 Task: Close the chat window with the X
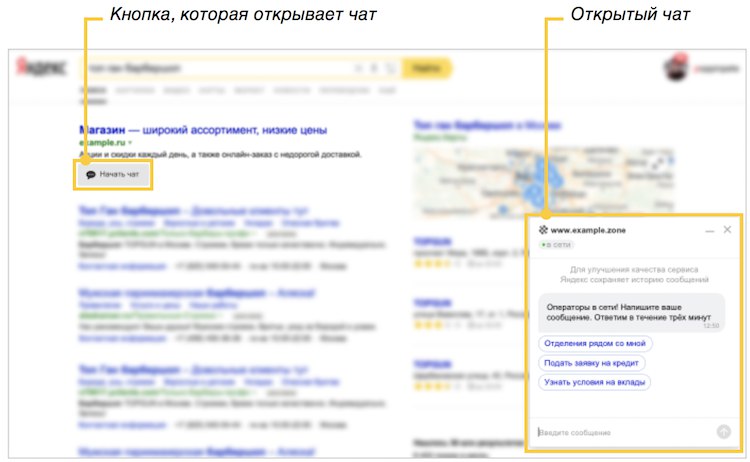pos(727,230)
